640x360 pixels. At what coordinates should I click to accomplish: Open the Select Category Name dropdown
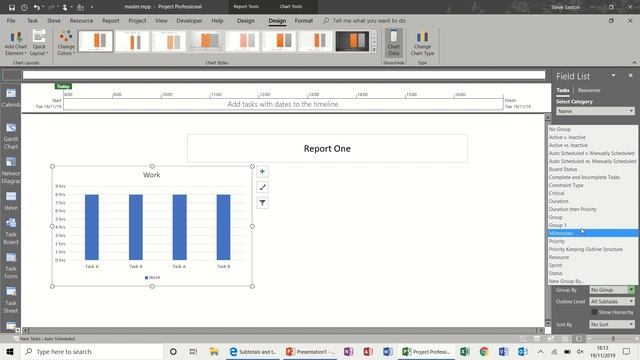click(595, 111)
